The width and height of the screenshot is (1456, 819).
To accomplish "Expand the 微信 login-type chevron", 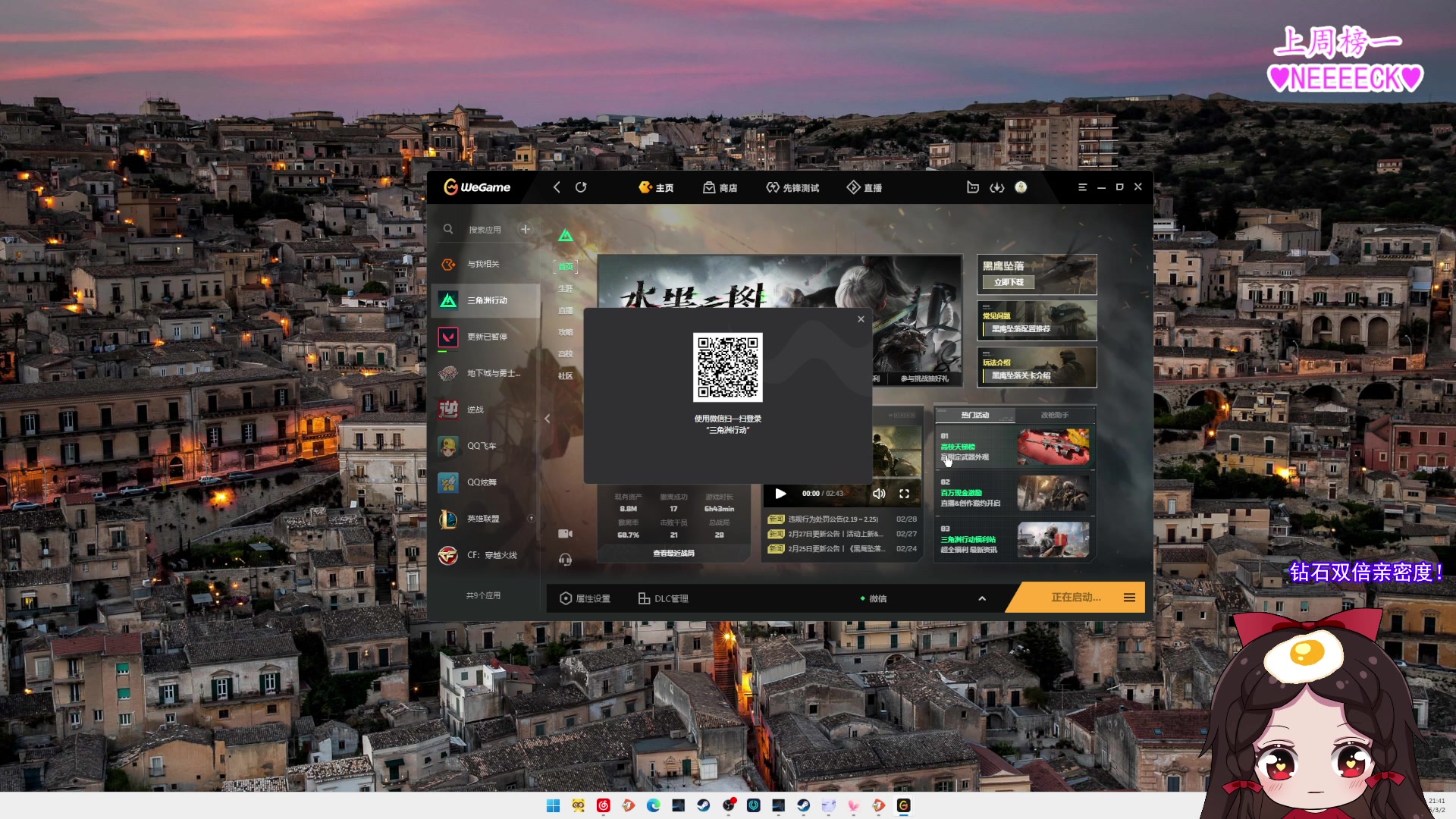I will pos(982,598).
